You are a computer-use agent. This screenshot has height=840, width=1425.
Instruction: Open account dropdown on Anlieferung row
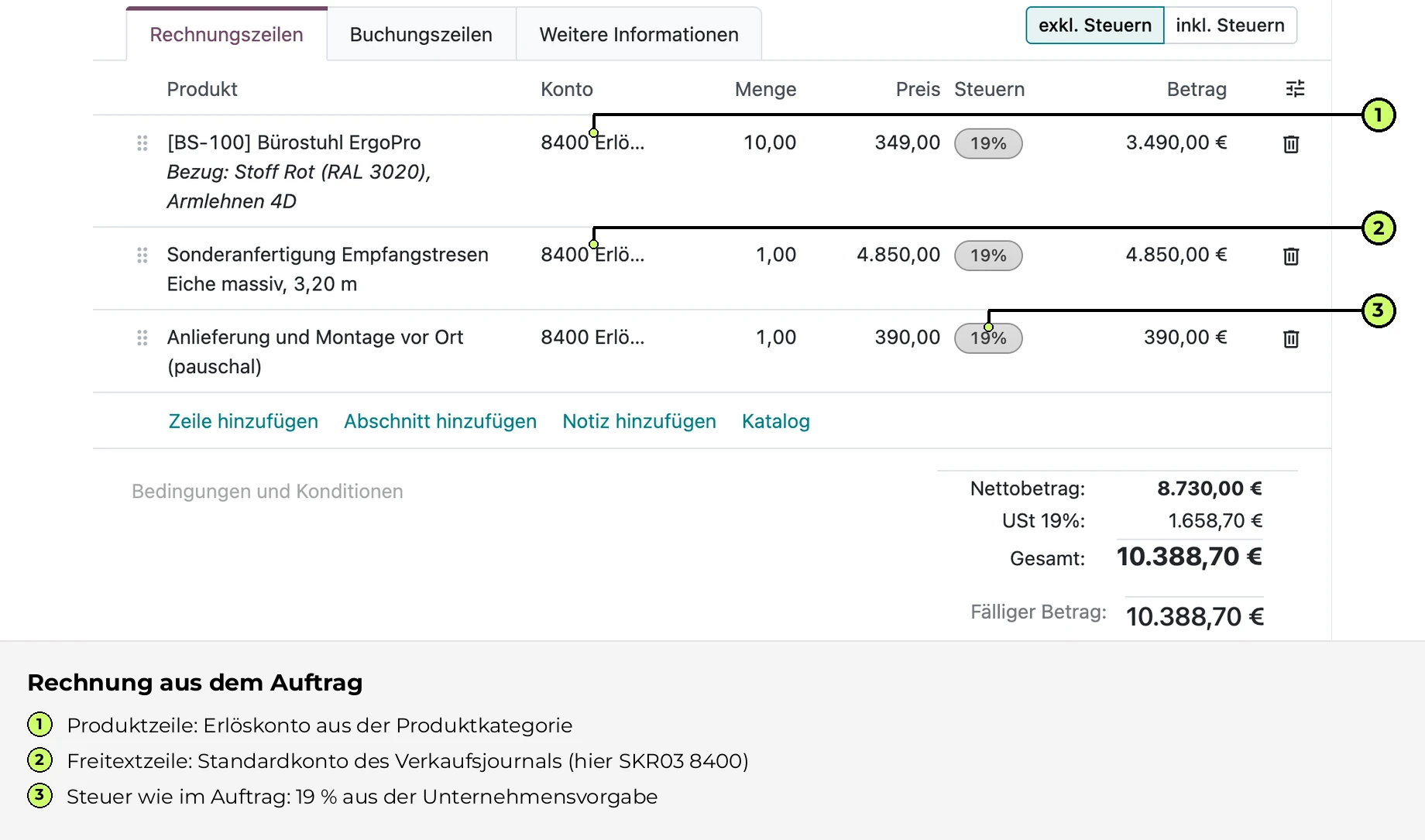592,338
